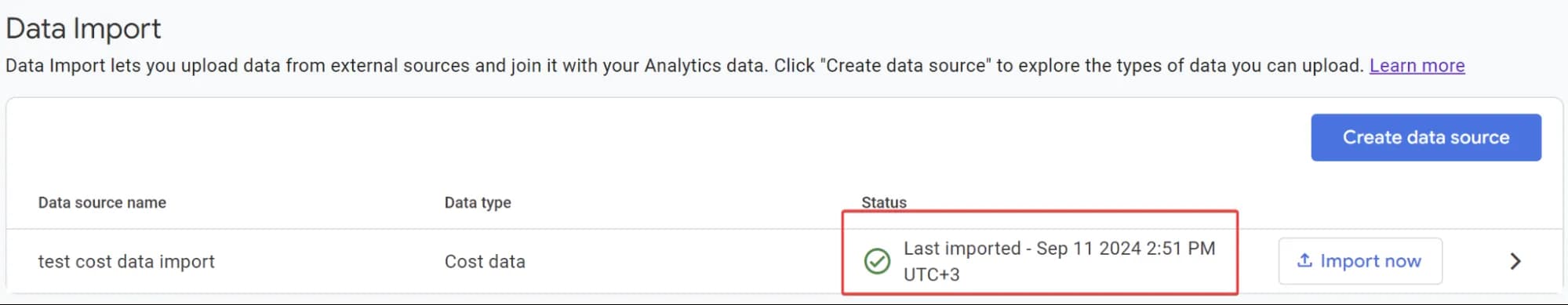Viewport: 1568px width, 305px height.
Task: Click the Data type column header
Action: 477,202
